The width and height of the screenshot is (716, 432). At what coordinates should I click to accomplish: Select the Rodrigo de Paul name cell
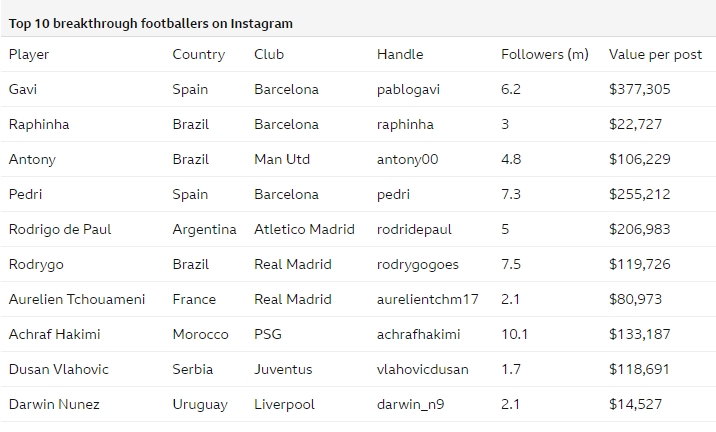(60, 229)
